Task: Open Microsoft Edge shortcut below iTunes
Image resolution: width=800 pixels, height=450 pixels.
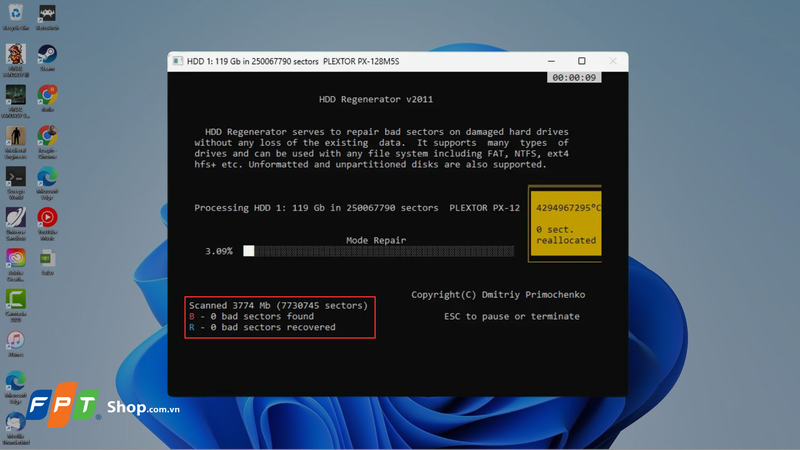Action: coord(16,386)
